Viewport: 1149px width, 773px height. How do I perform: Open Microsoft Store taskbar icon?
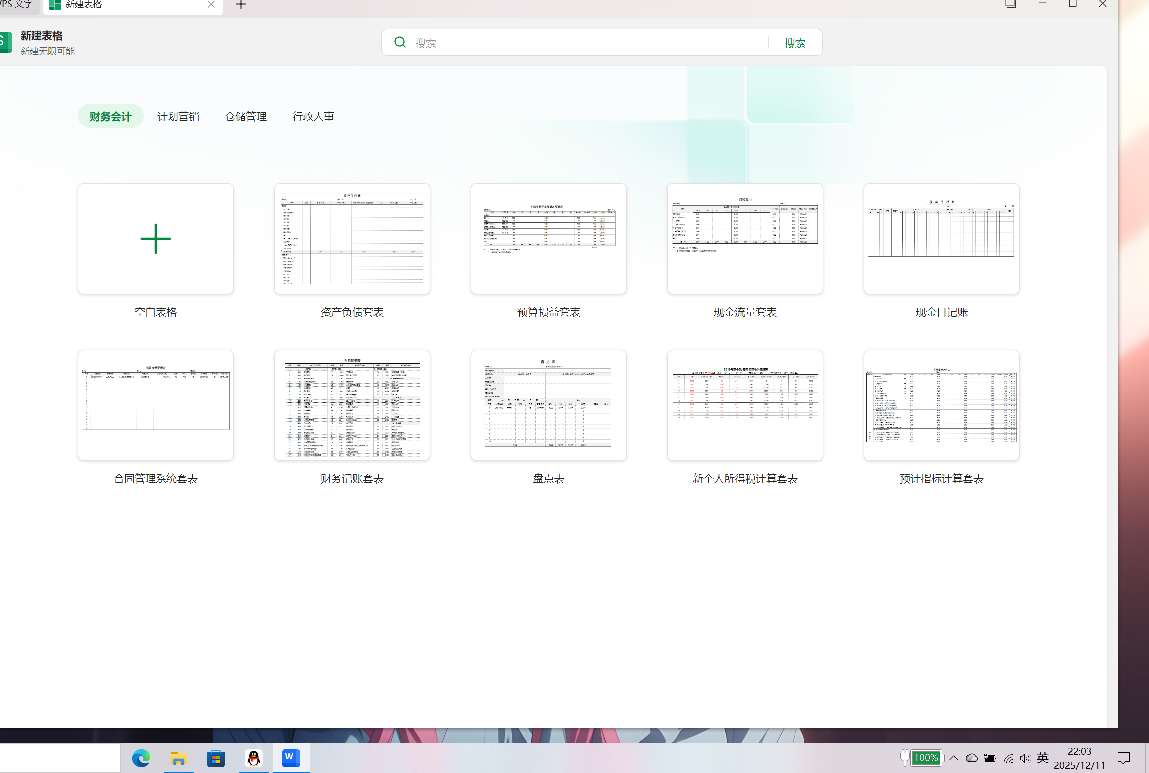216,758
